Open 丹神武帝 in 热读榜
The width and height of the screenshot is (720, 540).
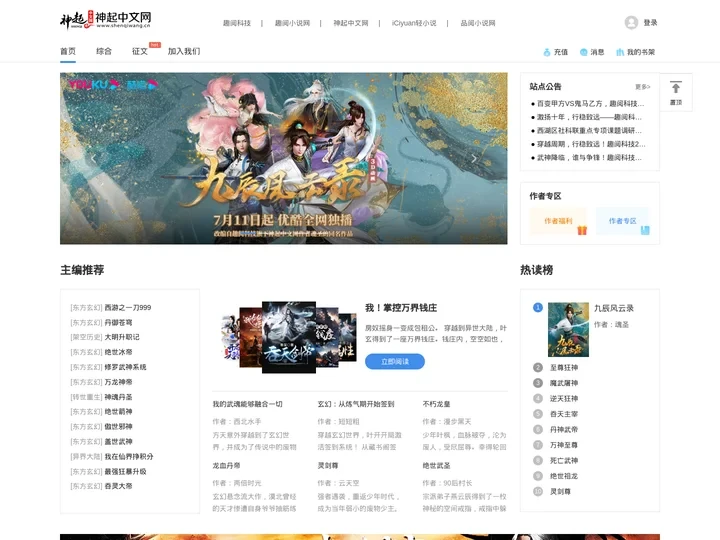tap(564, 429)
